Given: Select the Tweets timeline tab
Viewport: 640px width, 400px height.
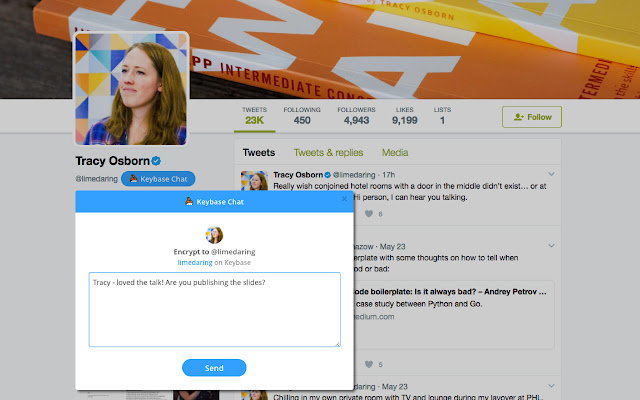Looking at the screenshot, I should tap(259, 153).
